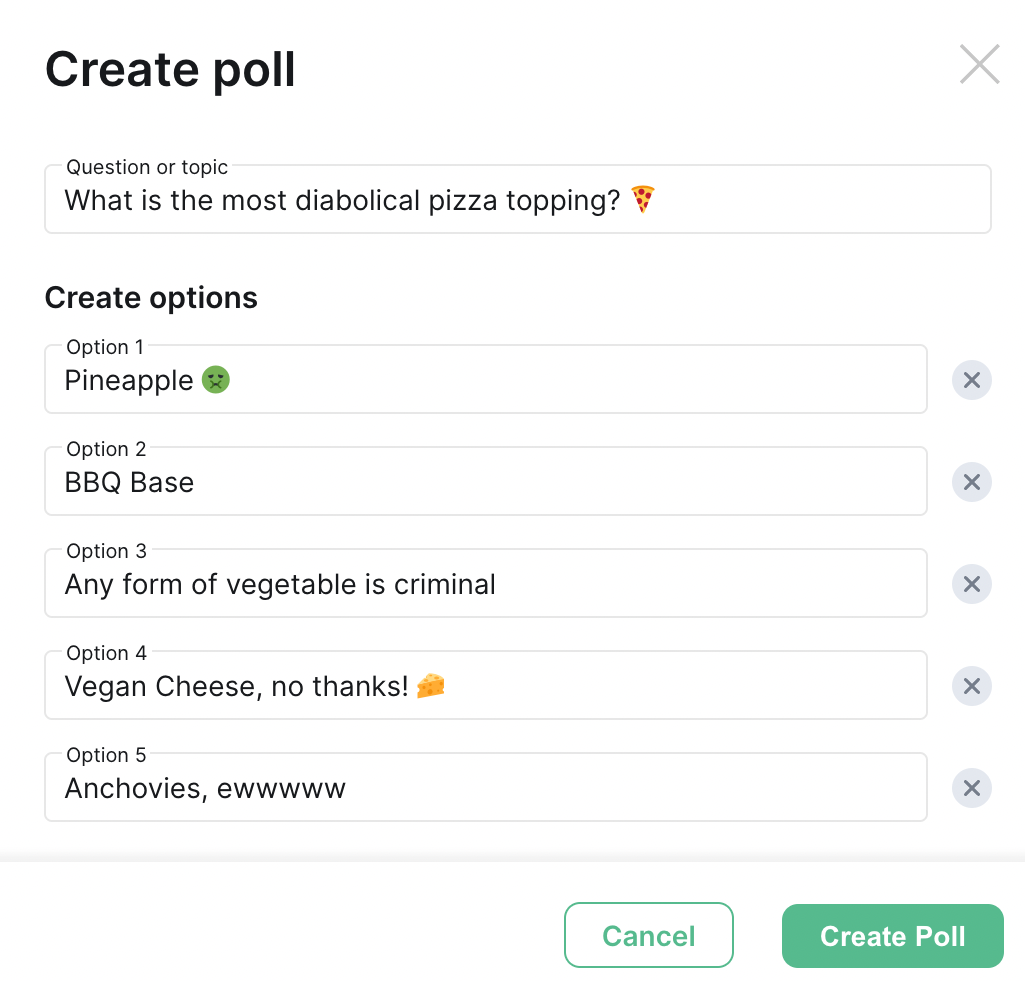Viewport: 1025px width, 981px height.
Task: Click the Create options heading
Action: point(151,298)
